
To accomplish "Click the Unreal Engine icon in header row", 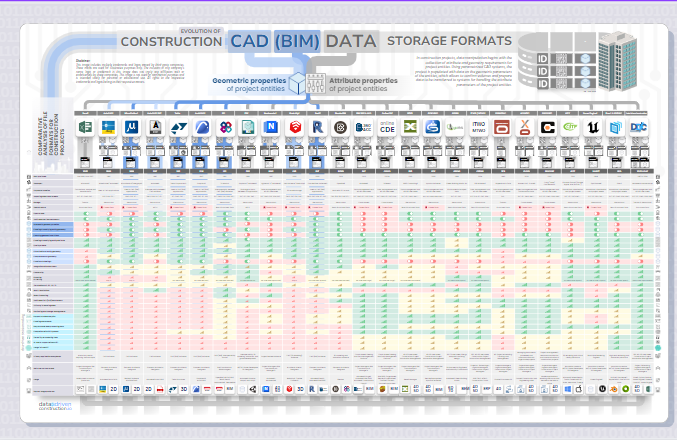I will [593, 127].
